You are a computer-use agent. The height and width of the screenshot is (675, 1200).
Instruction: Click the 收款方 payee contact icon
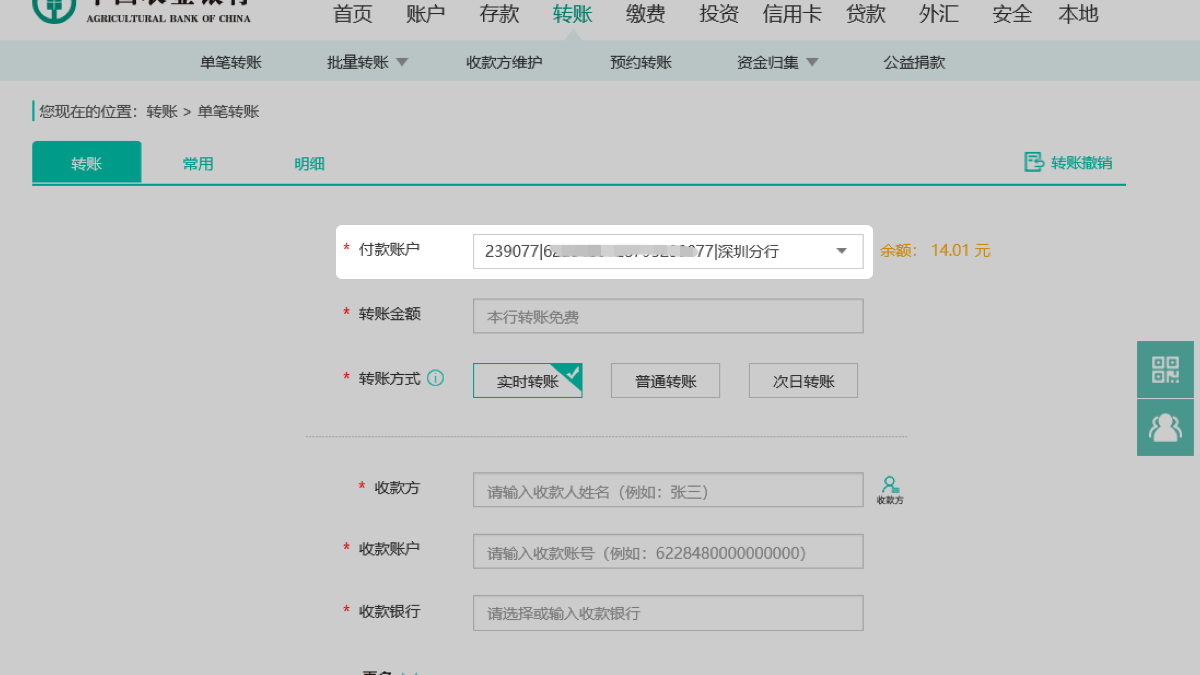point(889,489)
